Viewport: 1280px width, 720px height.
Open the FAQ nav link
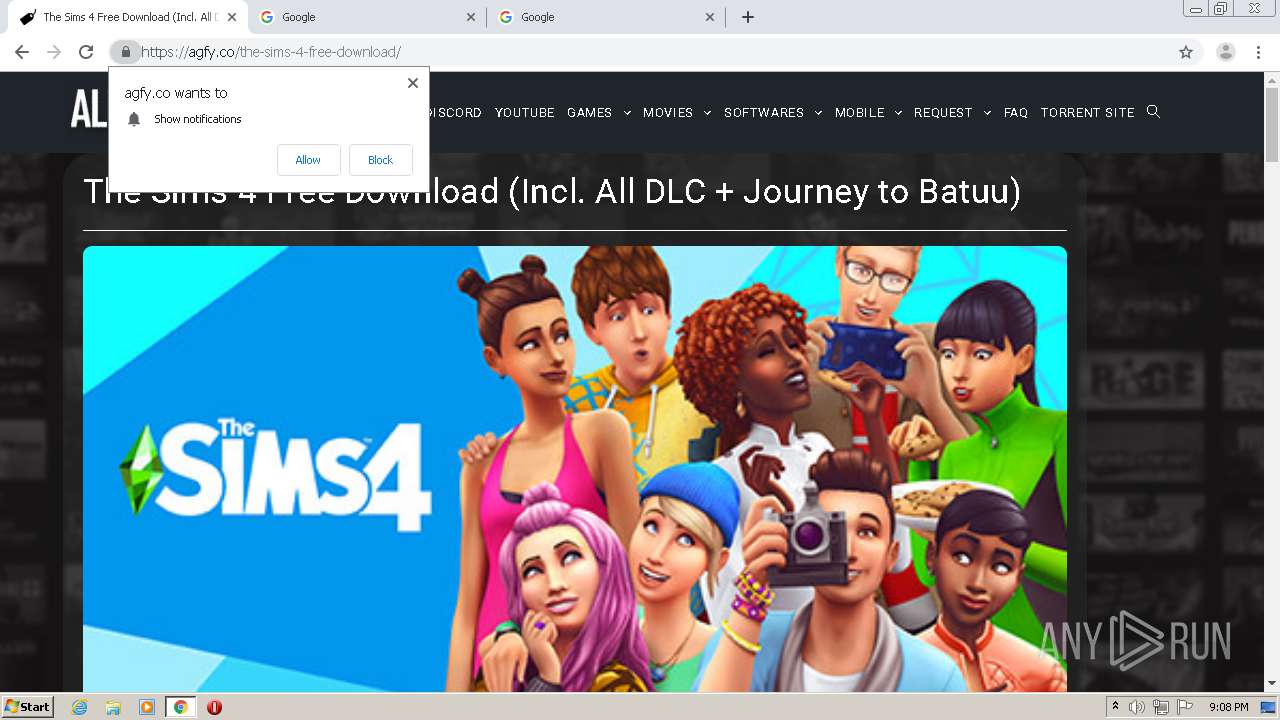pos(1016,112)
